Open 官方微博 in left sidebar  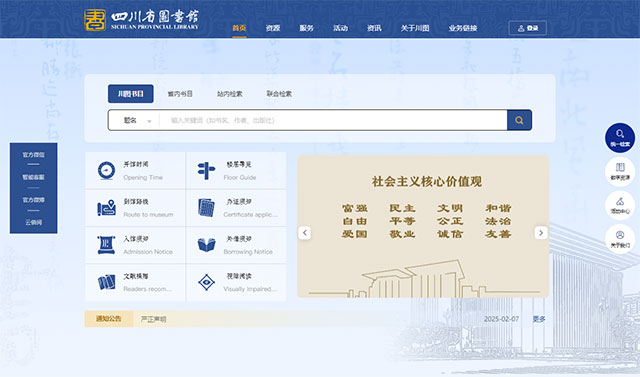coord(33,200)
